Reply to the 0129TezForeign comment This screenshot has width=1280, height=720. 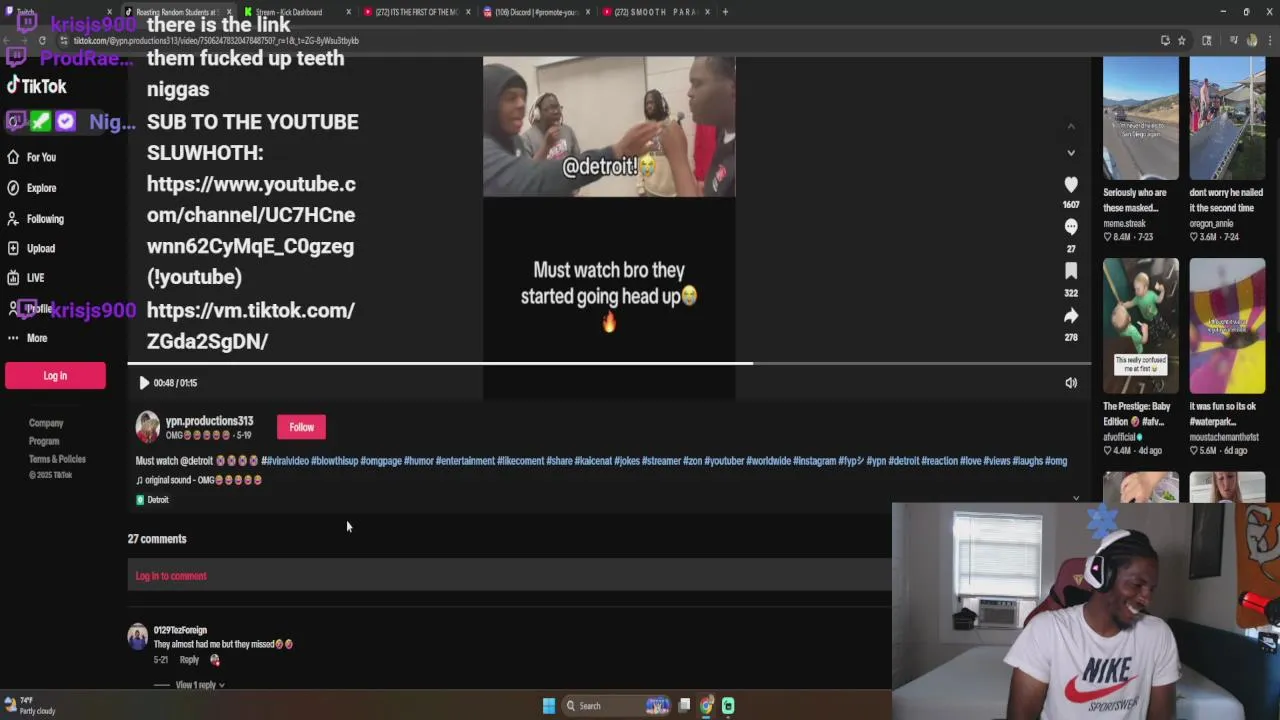[189, 660]
